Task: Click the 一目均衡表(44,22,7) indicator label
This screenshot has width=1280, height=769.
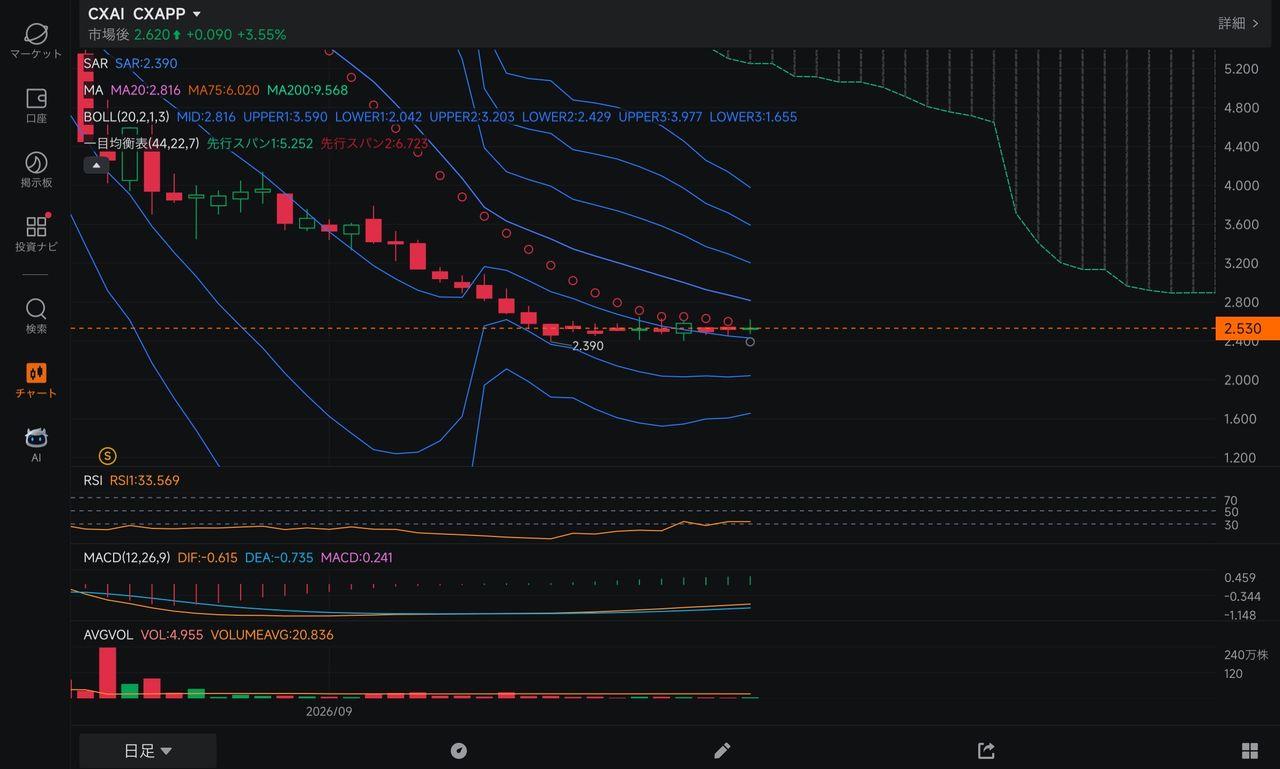Action: click(142, 144)
